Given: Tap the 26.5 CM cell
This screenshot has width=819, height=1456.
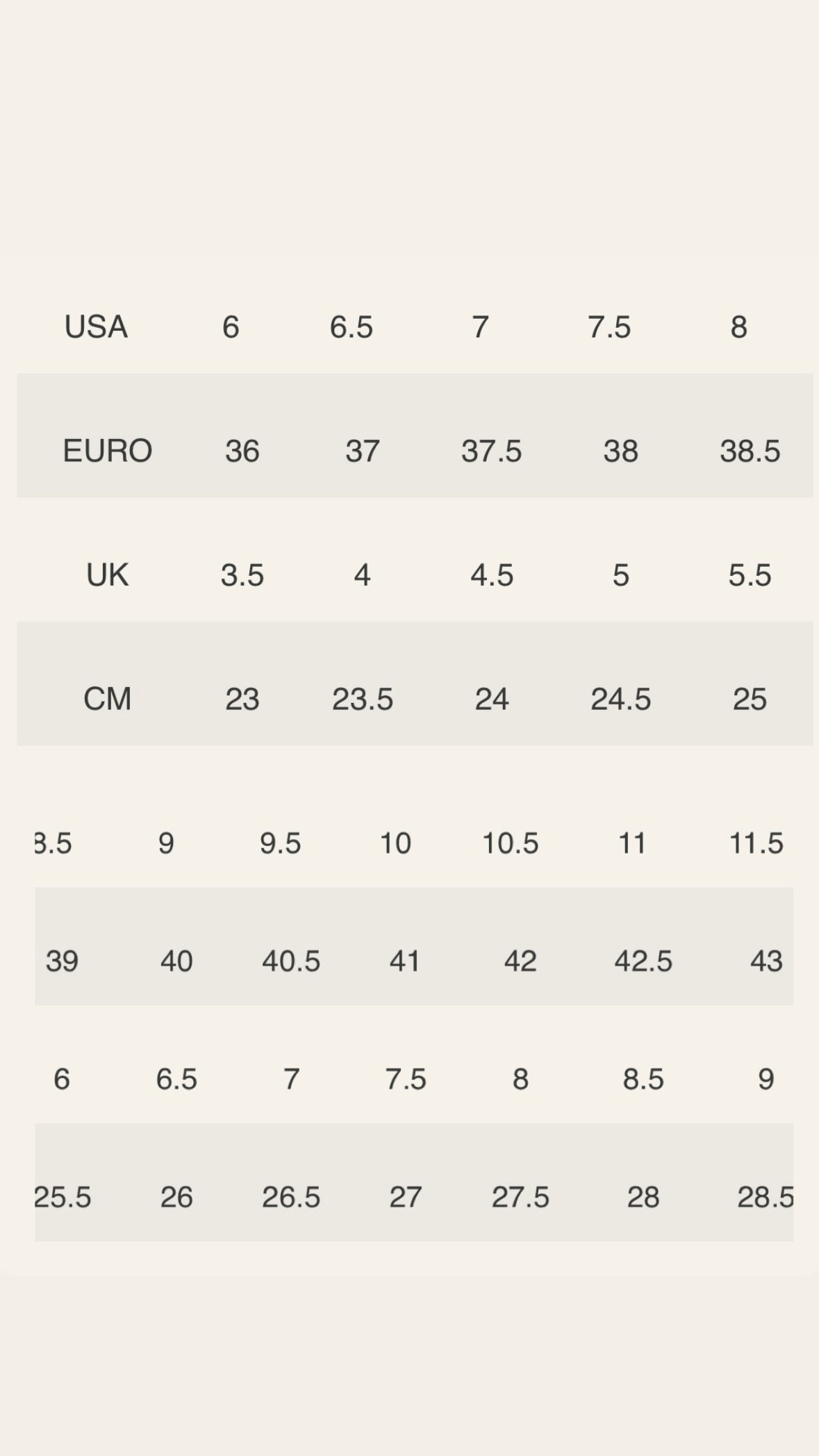Looking at the screenshot, I should coord(291,1198).
